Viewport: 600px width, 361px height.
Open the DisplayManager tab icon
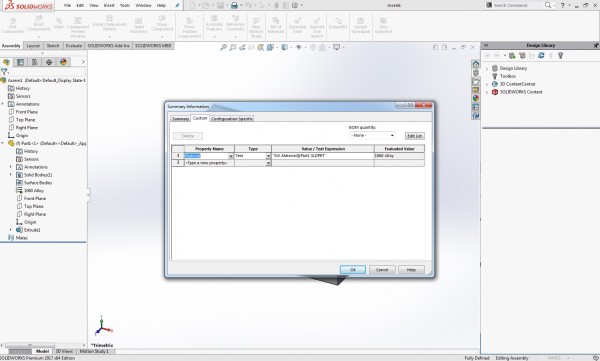coord(63,62)
